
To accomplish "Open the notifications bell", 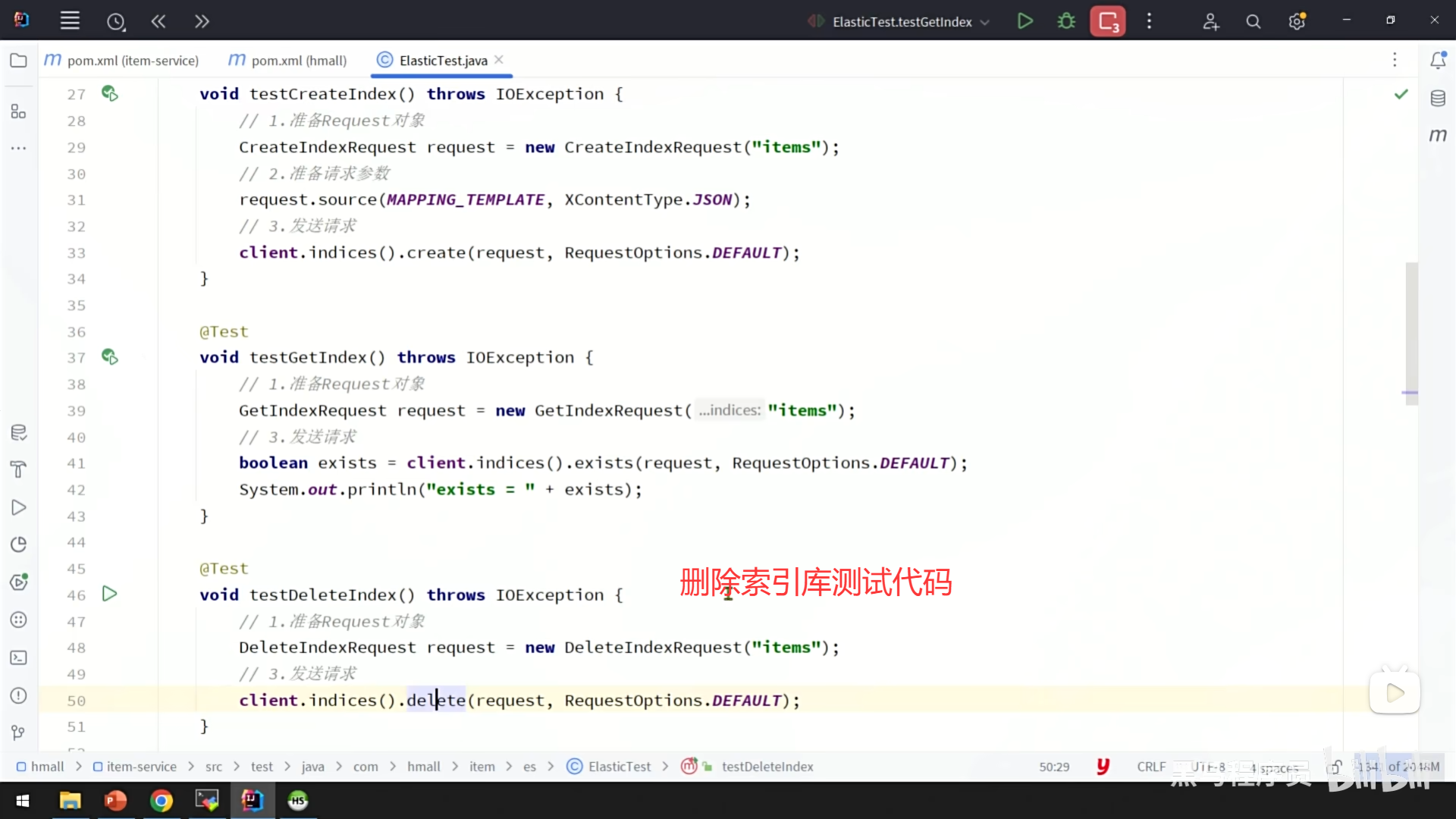I will 1438,61.
